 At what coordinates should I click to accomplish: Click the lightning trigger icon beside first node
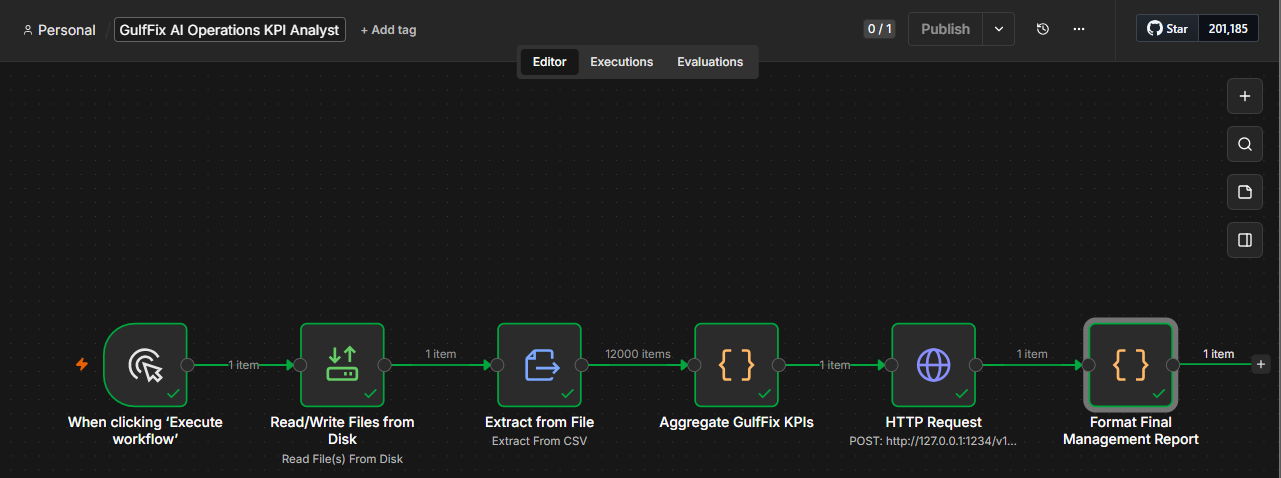(82, 364)
